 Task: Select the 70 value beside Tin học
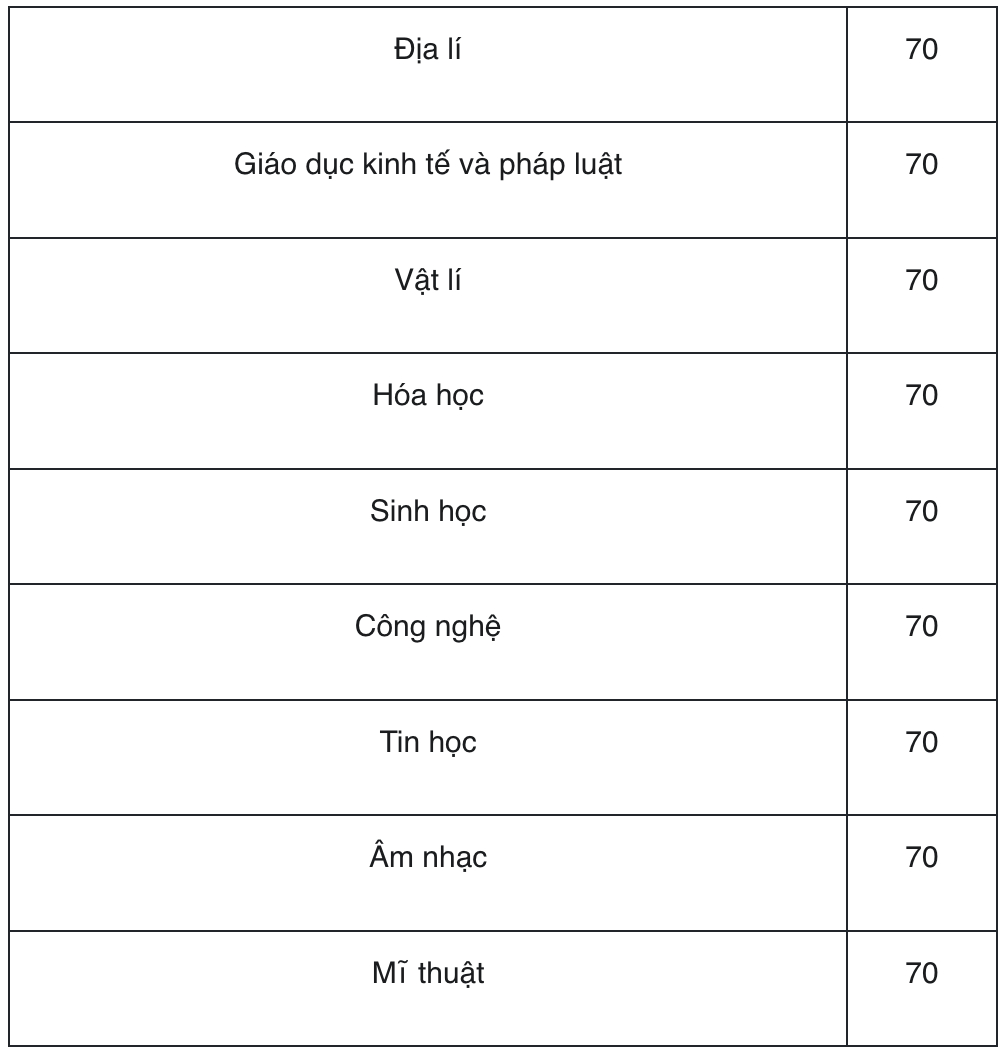point(921,743)
